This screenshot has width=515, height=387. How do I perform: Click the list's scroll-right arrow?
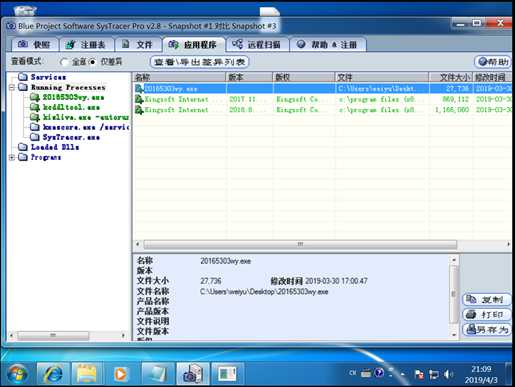point(508,244)
